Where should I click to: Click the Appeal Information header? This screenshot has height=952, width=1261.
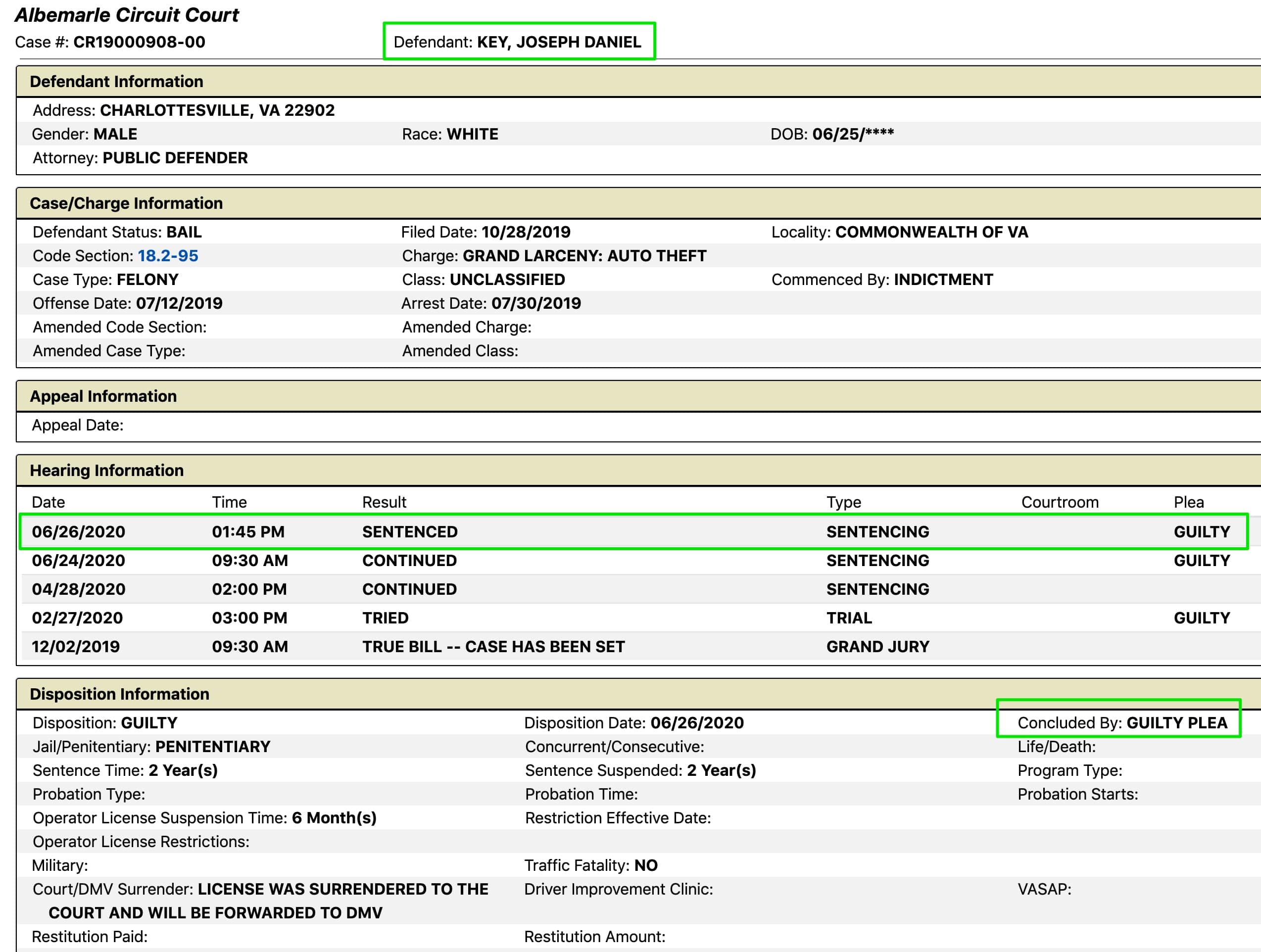[103, 396]
